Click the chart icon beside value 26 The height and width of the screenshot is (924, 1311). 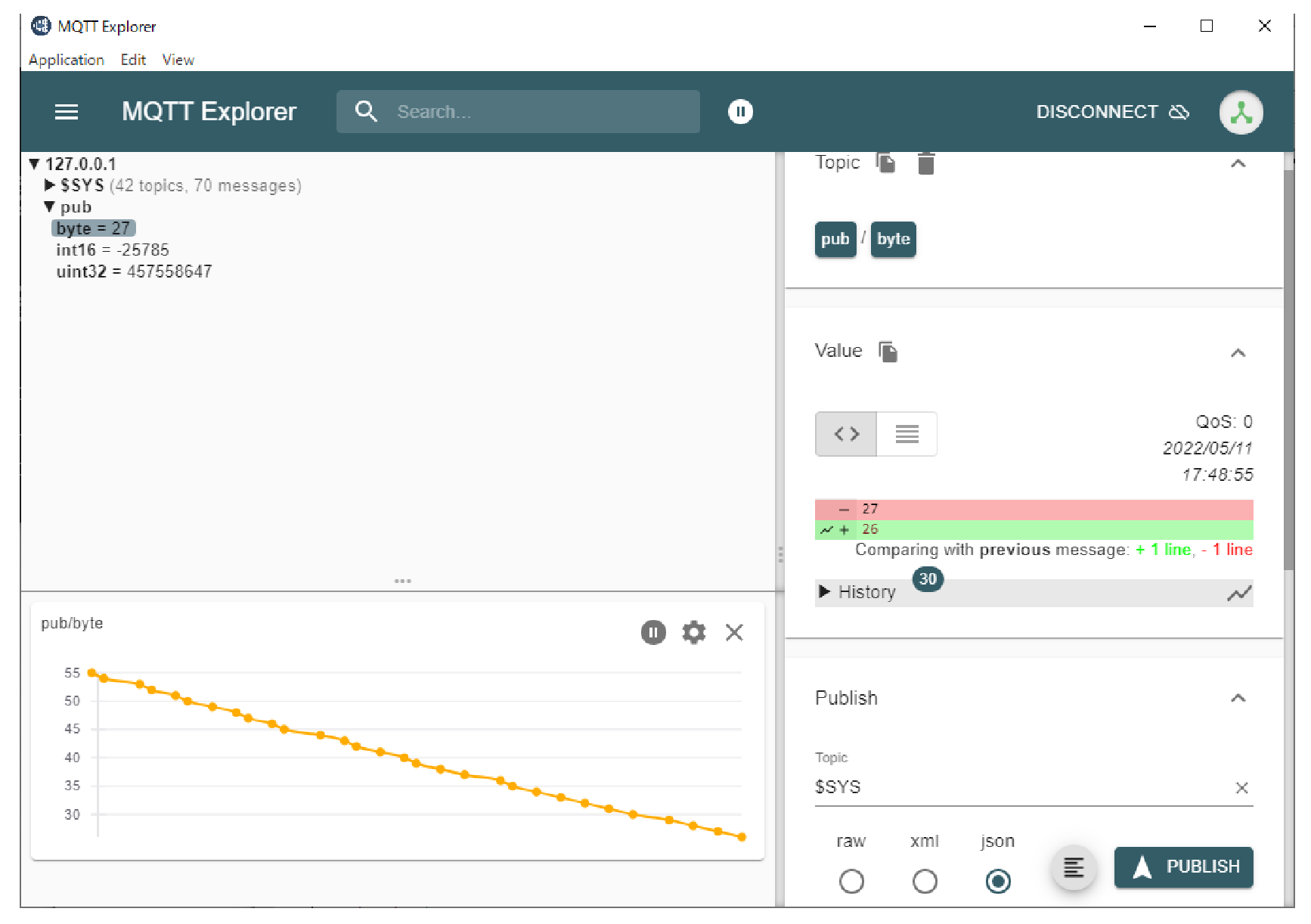(826, 529)
